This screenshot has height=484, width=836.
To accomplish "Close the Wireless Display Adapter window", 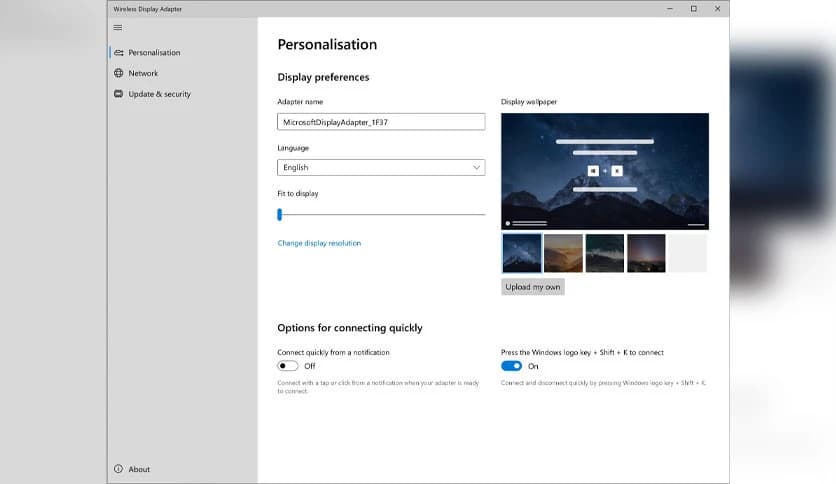I will click(717, 9).
